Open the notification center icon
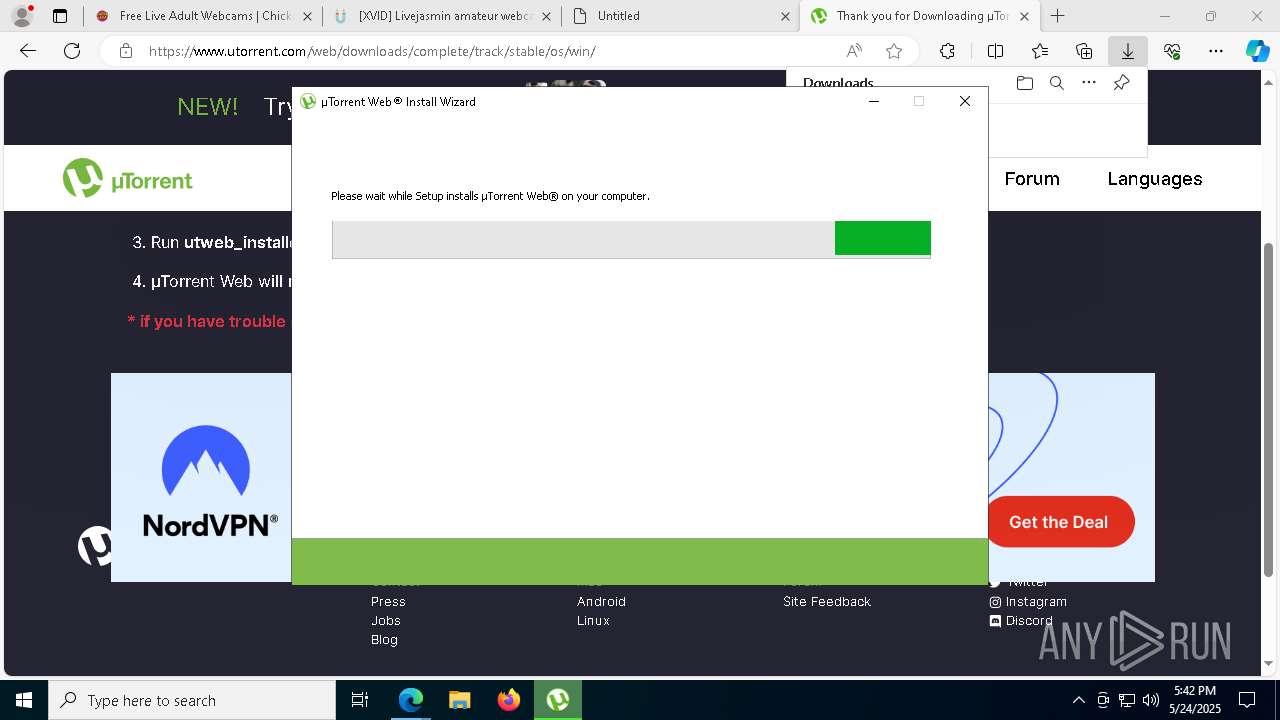This screenshot has height=720, width=1280. point(1247,700)
